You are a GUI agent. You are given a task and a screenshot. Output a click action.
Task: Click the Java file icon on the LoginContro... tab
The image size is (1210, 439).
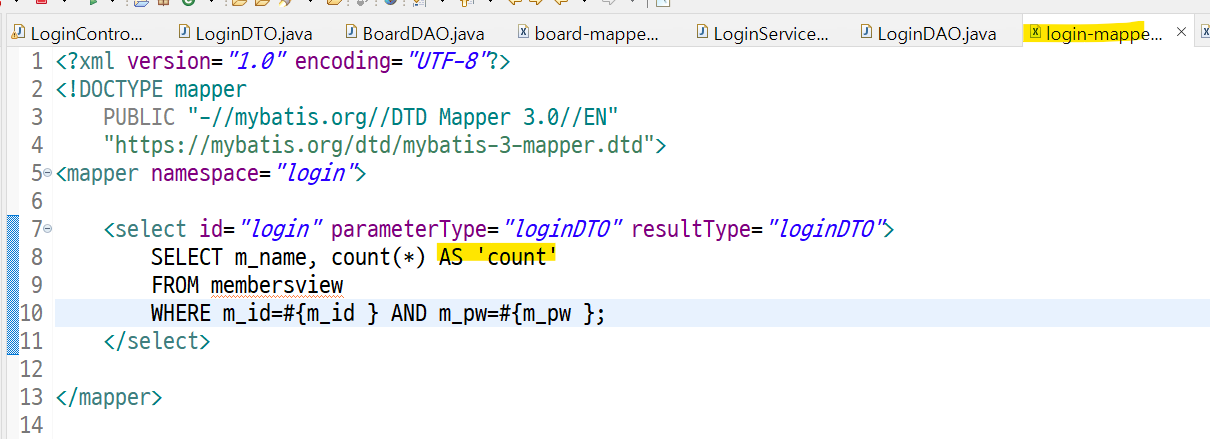19,33
